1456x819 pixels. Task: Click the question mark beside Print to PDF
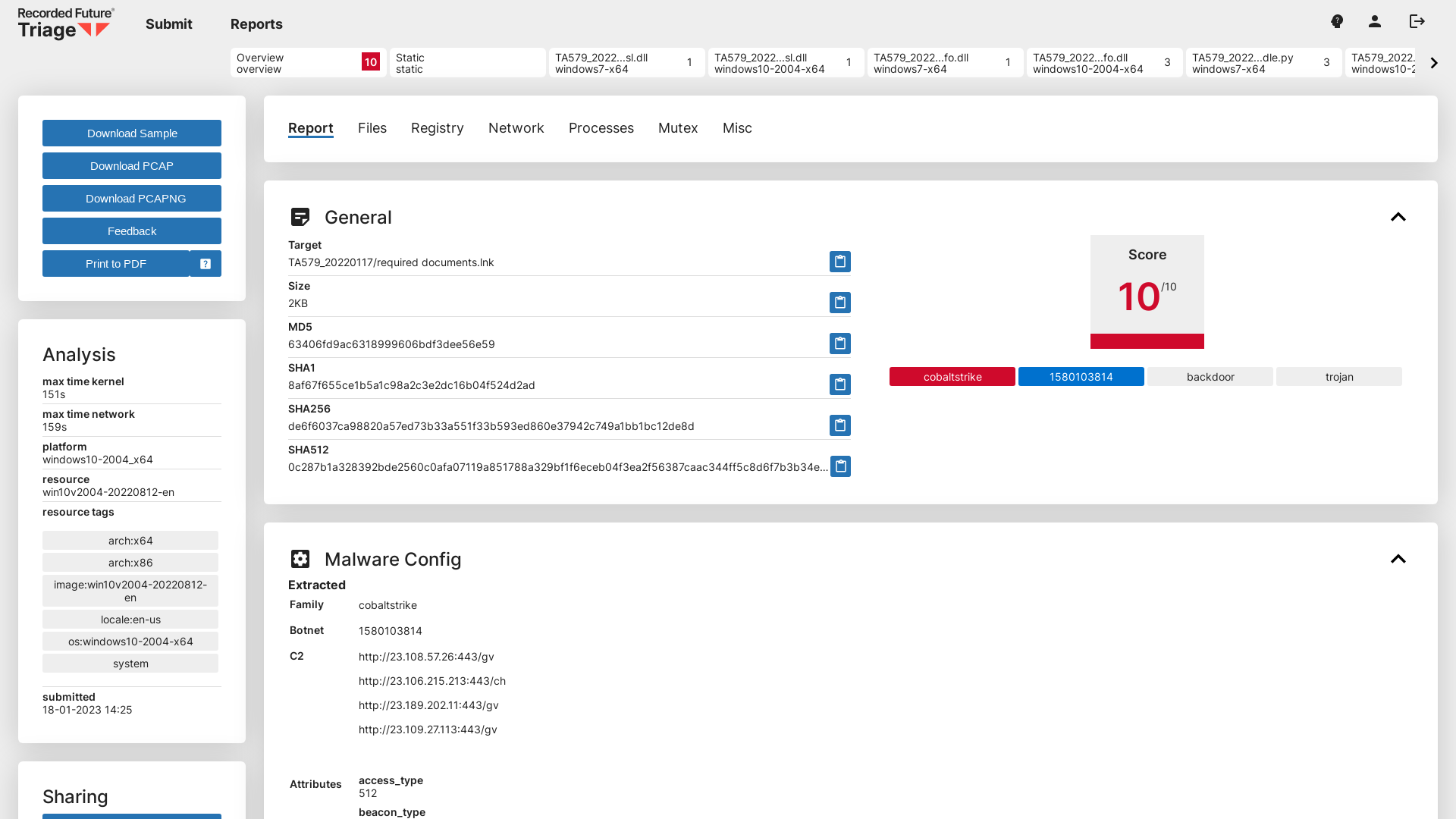[206, 264]
